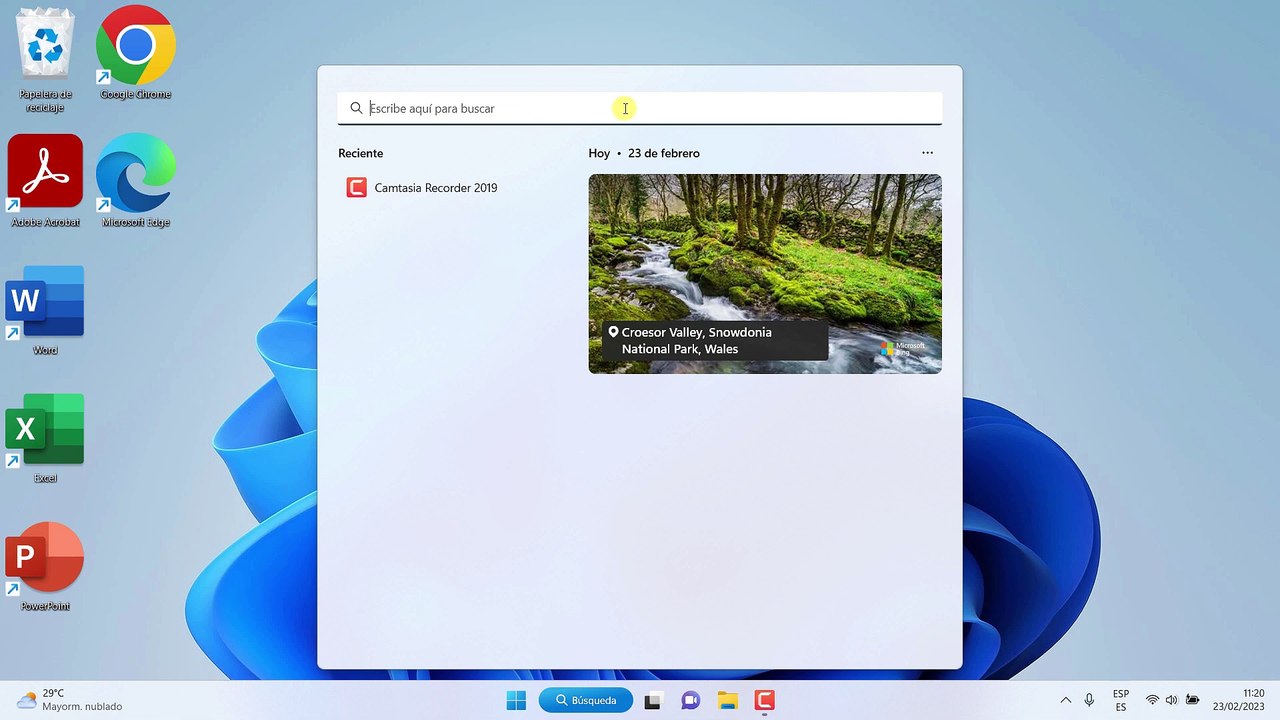Open the File Explorer taskbar icon
Viewport: 1280px width, 720px height.
727,700
